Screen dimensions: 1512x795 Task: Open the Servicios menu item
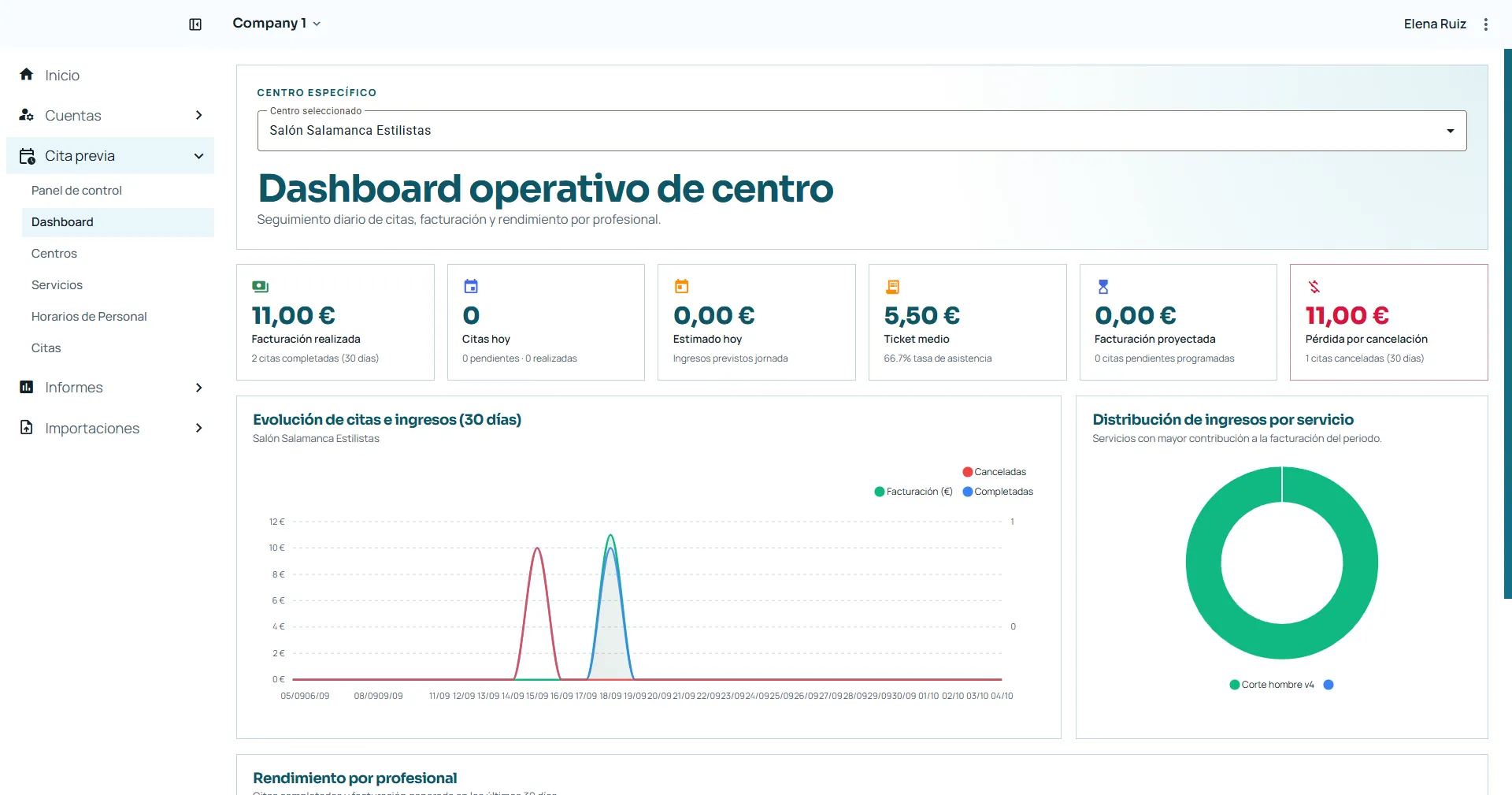tap(118, 285)
